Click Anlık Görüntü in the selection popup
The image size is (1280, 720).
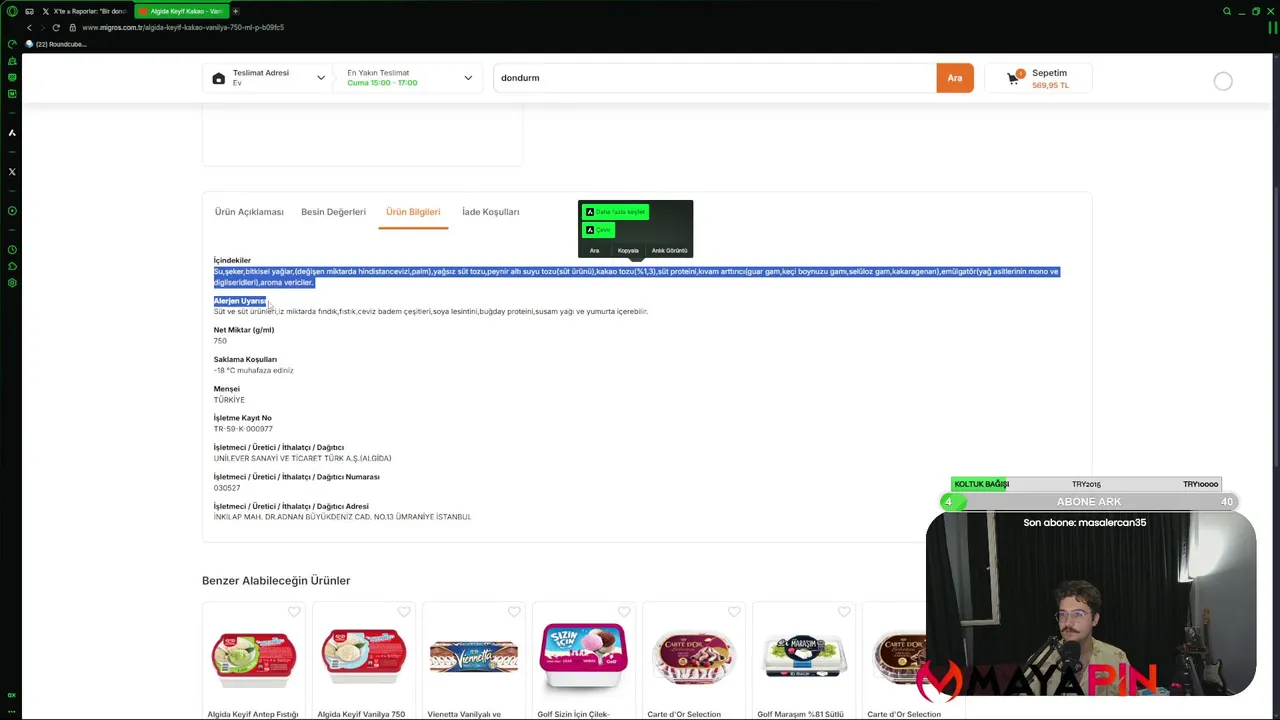click(x=669, y=250)
